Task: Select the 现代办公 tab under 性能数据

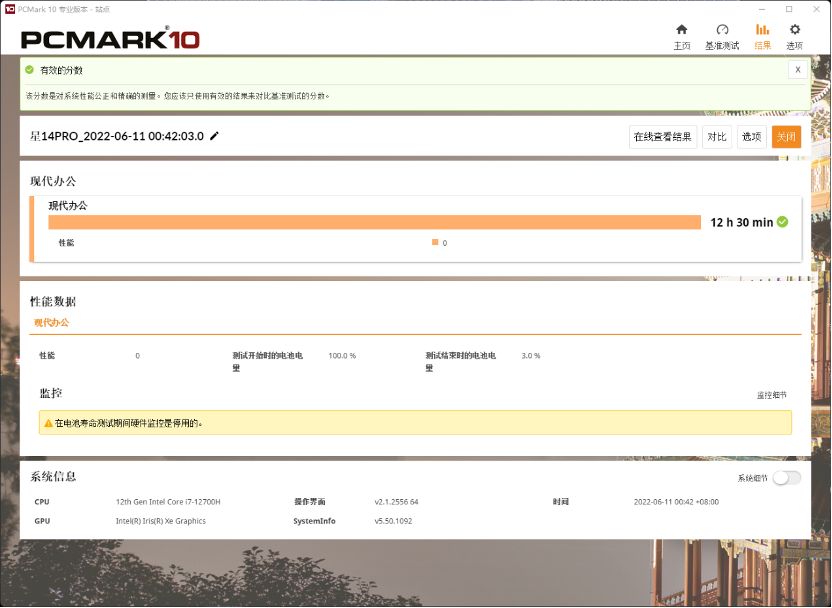Action: tap(51, 323)
